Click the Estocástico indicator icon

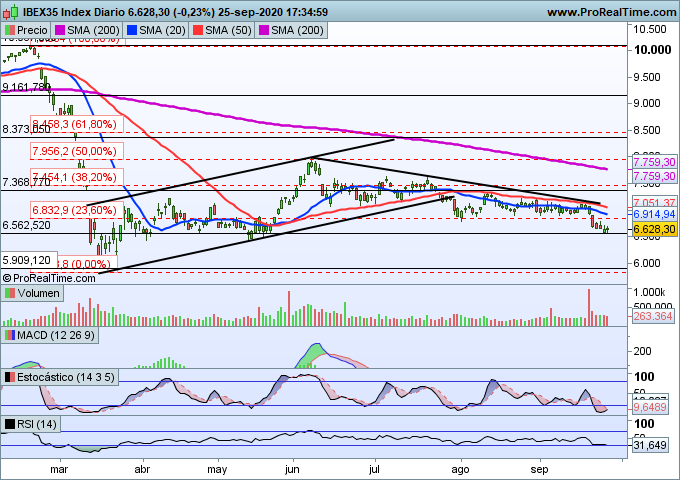pyautogui.click(x=10, y=377)
